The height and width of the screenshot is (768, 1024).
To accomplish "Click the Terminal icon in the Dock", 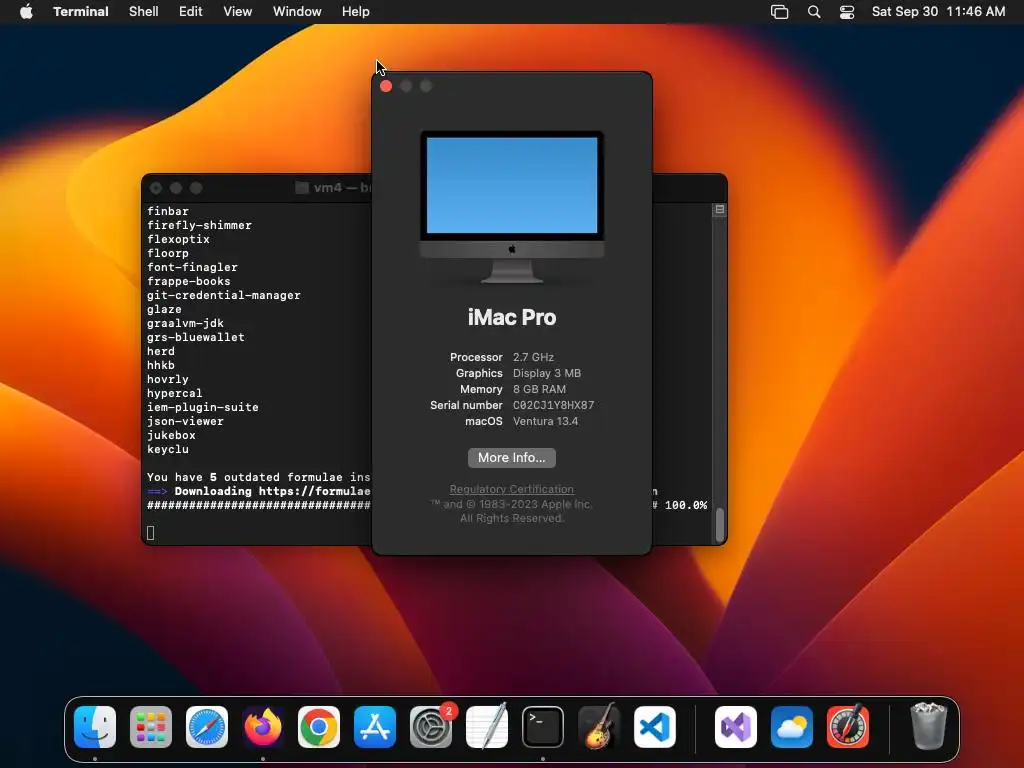I will (x=543, y=727).
